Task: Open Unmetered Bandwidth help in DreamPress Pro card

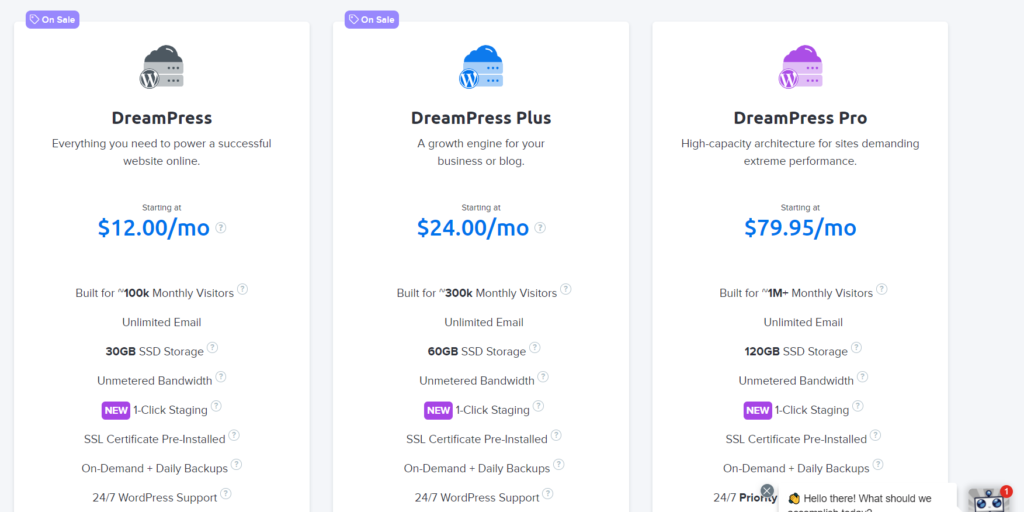Action: point(862,376)
